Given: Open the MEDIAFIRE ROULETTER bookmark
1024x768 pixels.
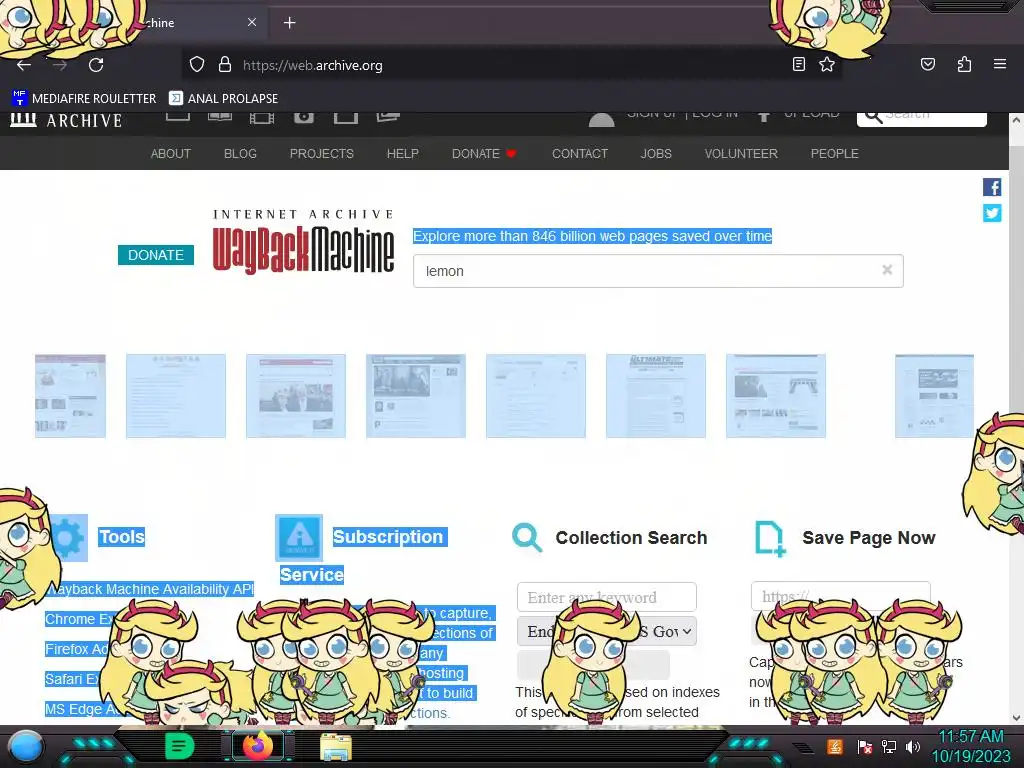Looking at the screenshot, I should click(x=84, y=98).
